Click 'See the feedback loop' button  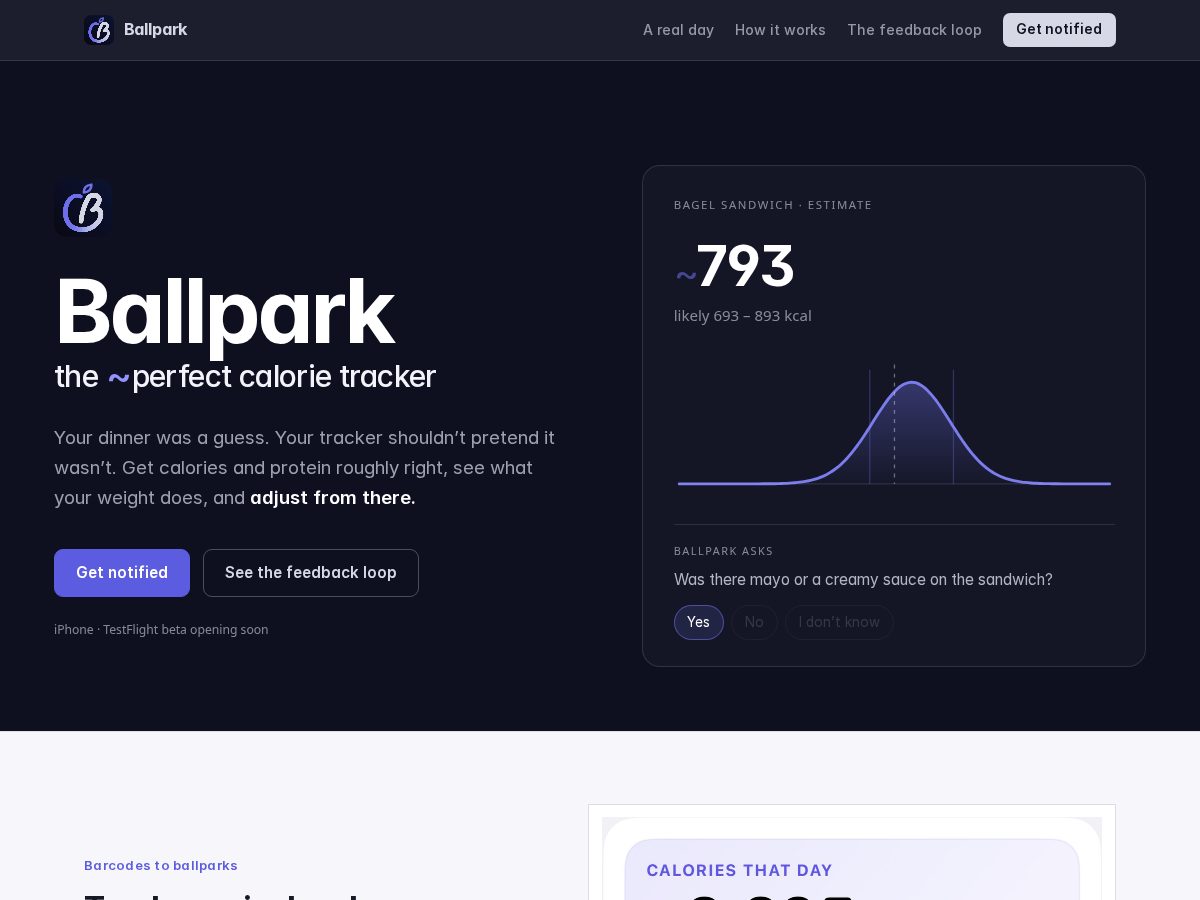tap(311, 573)
